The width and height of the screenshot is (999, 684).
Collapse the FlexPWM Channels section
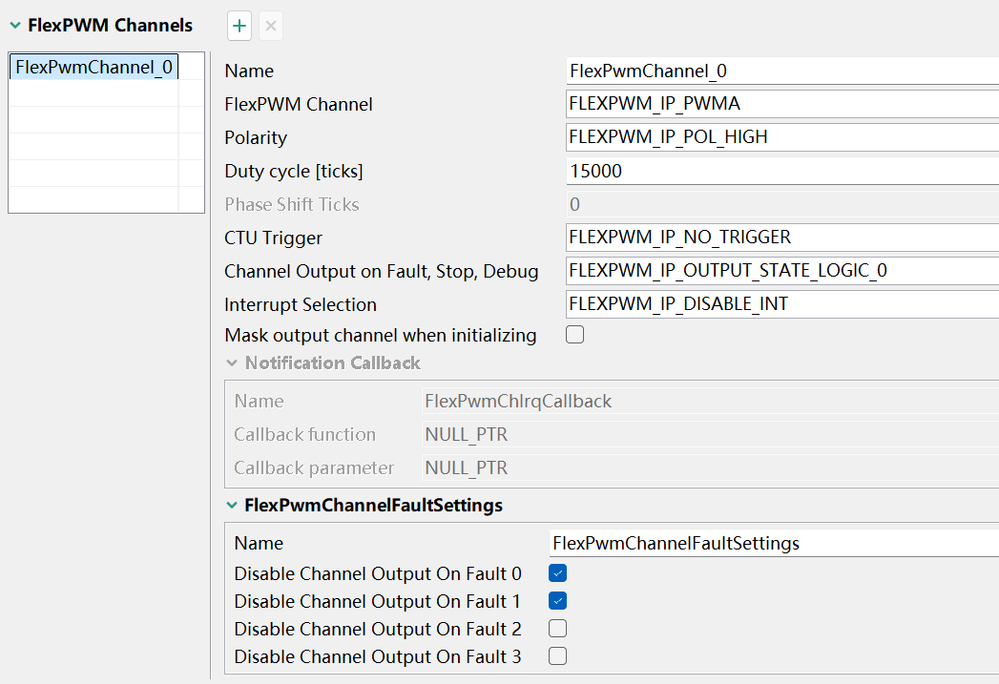(x=15, y=25)
